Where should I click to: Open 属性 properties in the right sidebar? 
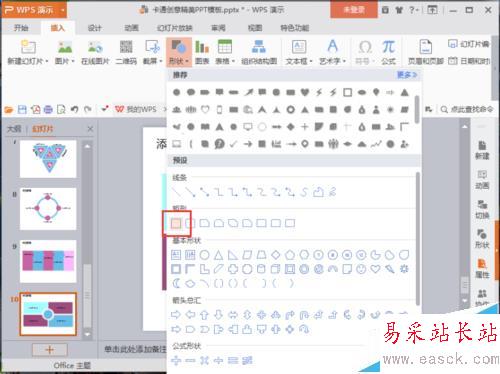click(x=482, y=269)
